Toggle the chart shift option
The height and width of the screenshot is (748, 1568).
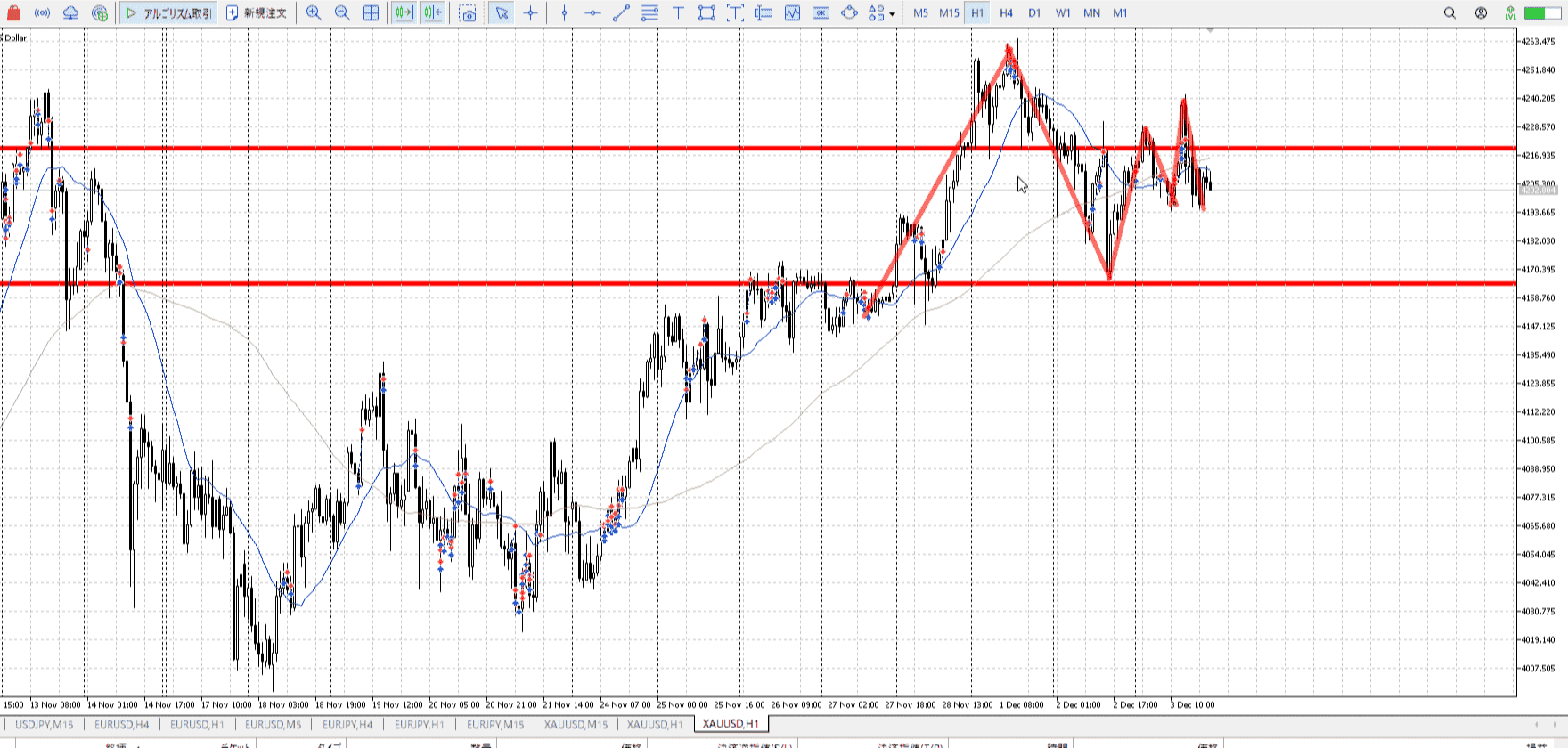point(433,13)
